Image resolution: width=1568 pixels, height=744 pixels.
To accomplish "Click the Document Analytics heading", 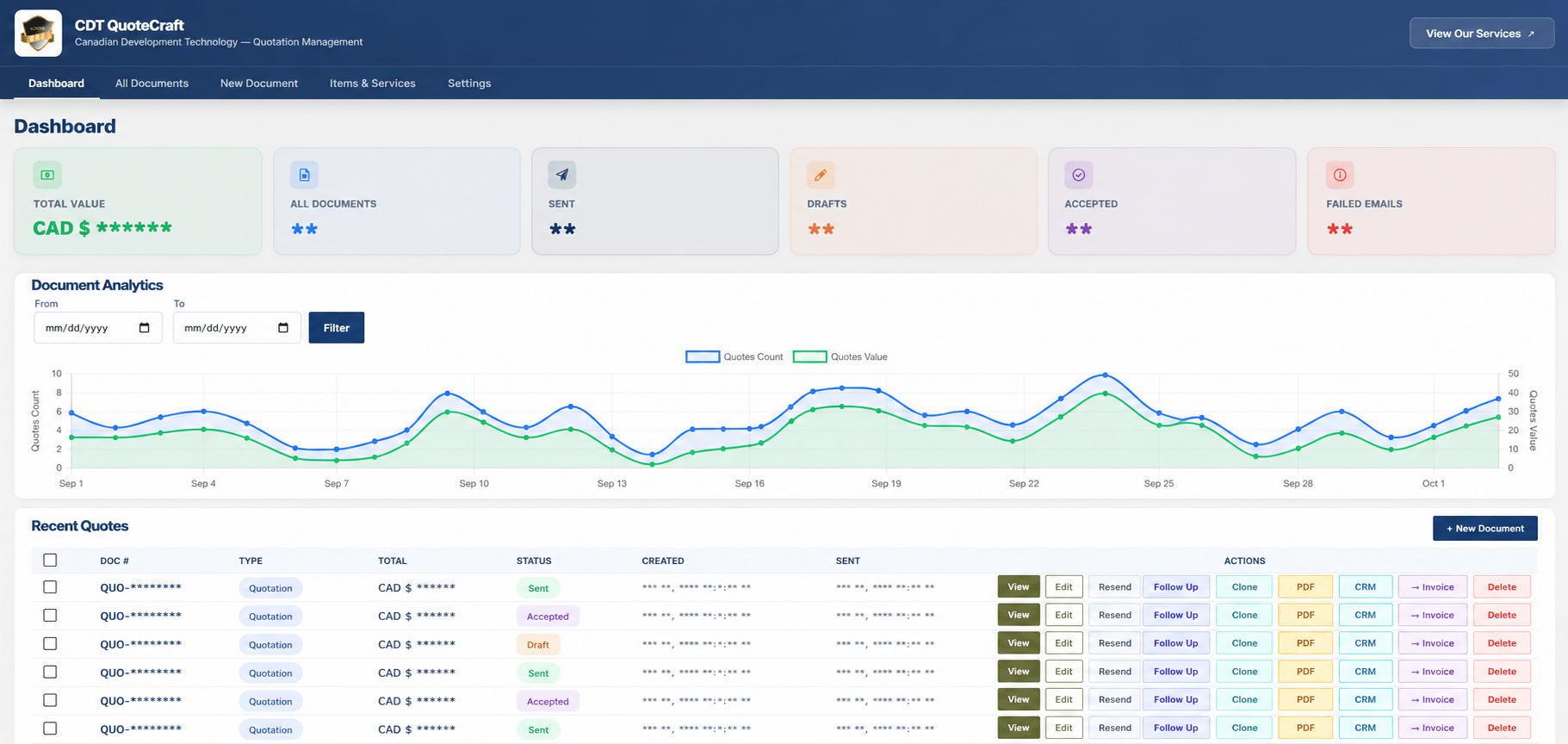I will (x=97, y=285).
